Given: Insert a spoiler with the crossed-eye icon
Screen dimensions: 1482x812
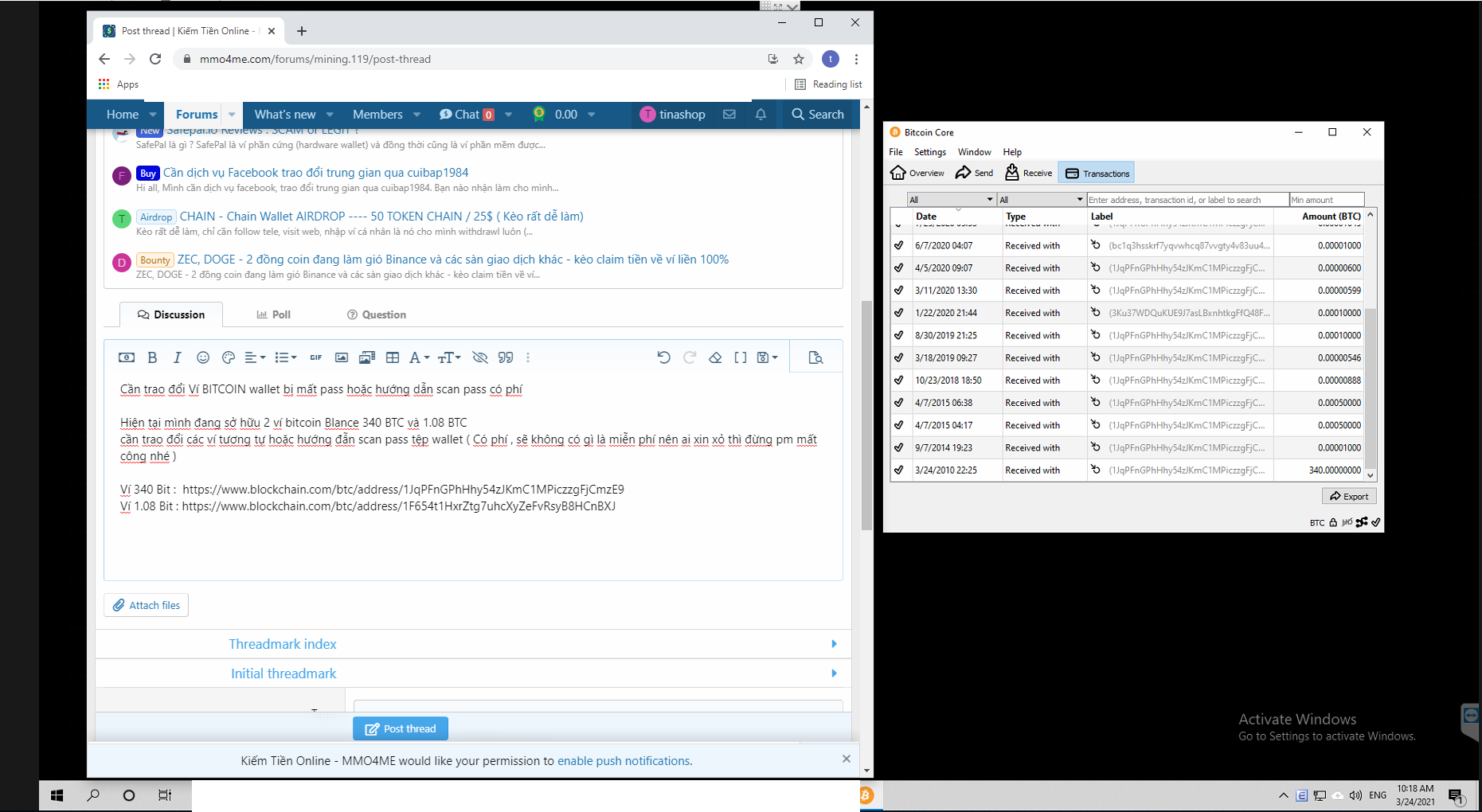Looking at the screenshot, I should coord(480,358).
